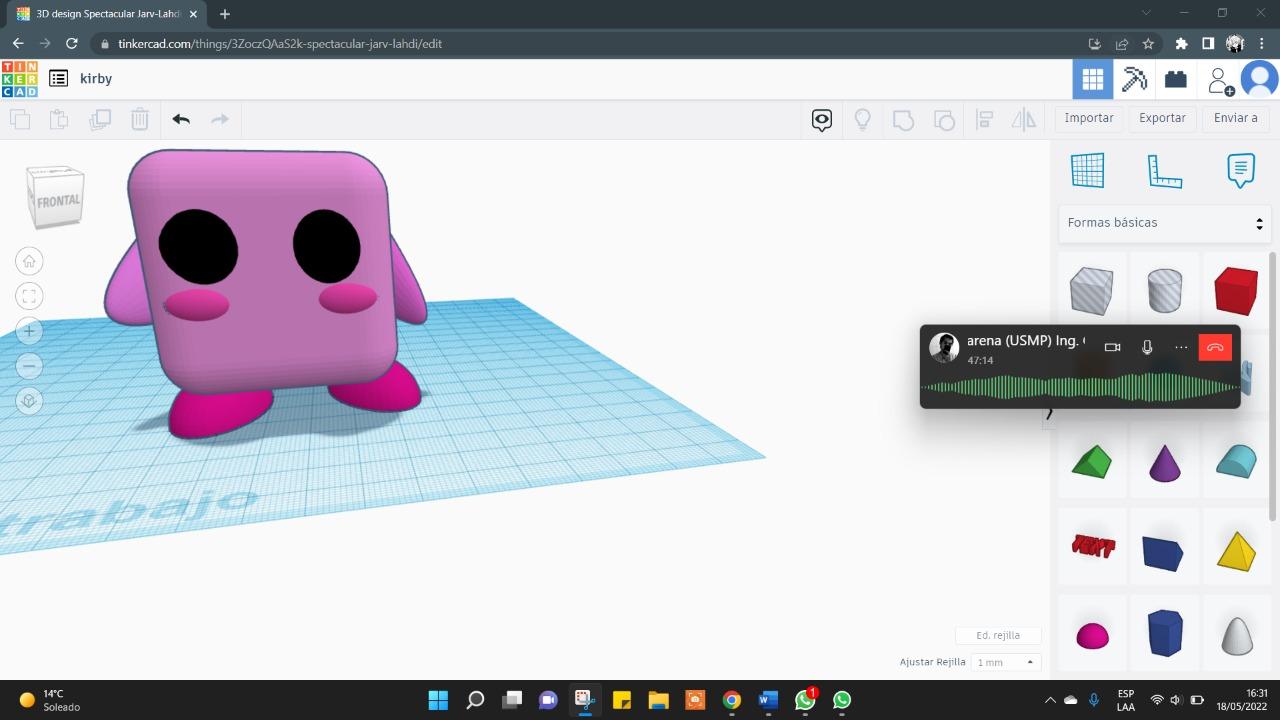Collapse the shapes panel arrow
This screenshot has height=720, width=1280.
click(1049, 413)
